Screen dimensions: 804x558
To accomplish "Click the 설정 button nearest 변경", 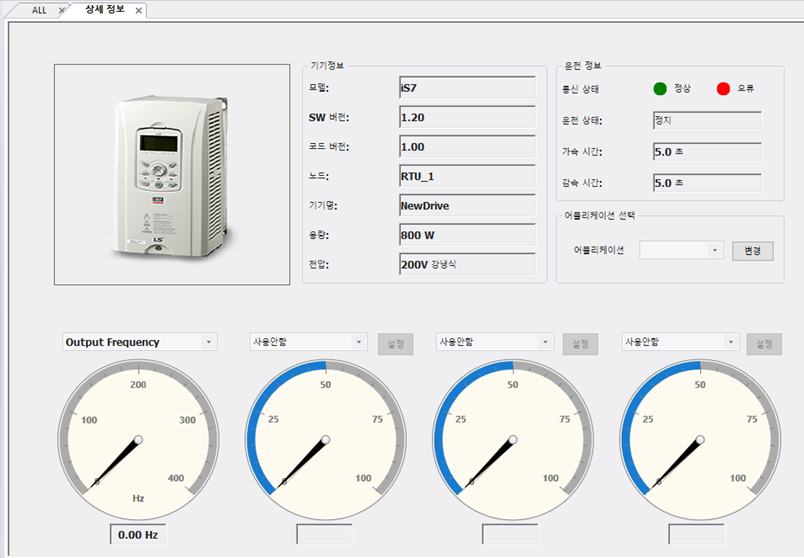I will click(x=764, y=344).
